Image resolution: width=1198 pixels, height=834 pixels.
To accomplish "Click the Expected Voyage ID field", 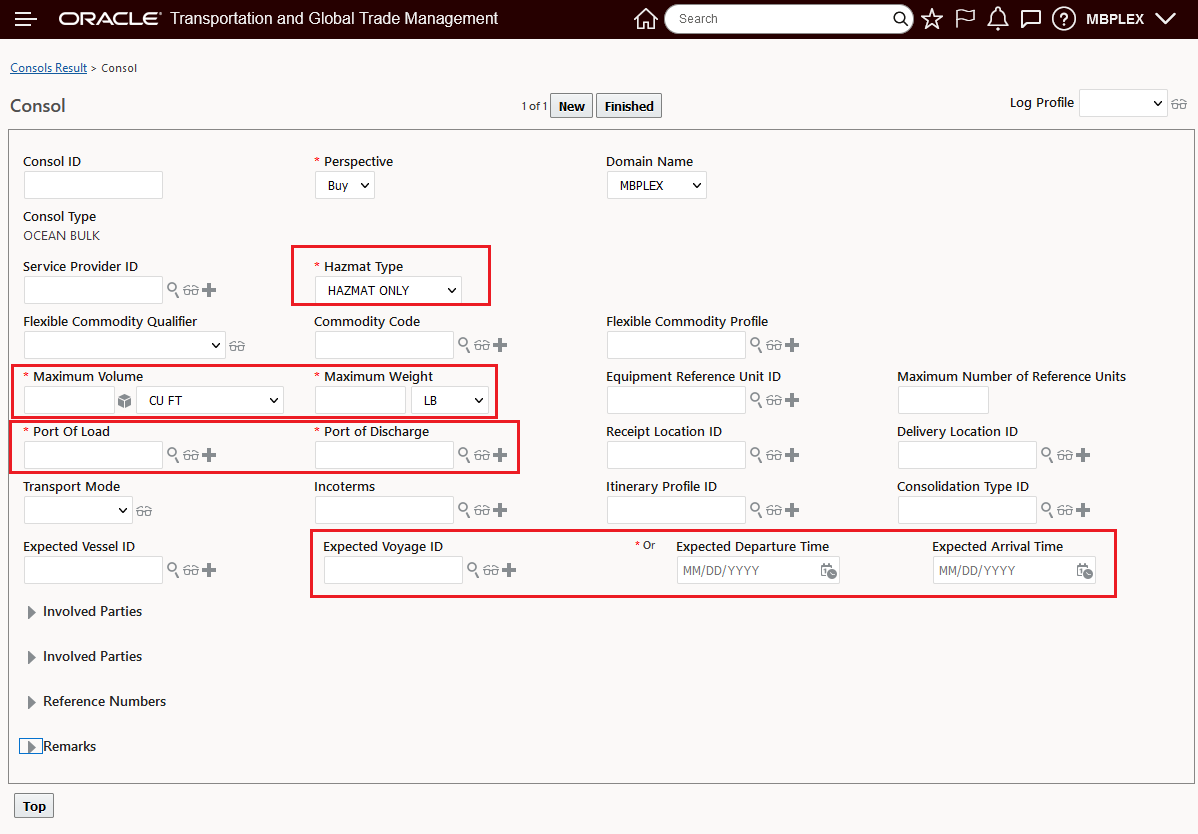I will coord(393,571).
